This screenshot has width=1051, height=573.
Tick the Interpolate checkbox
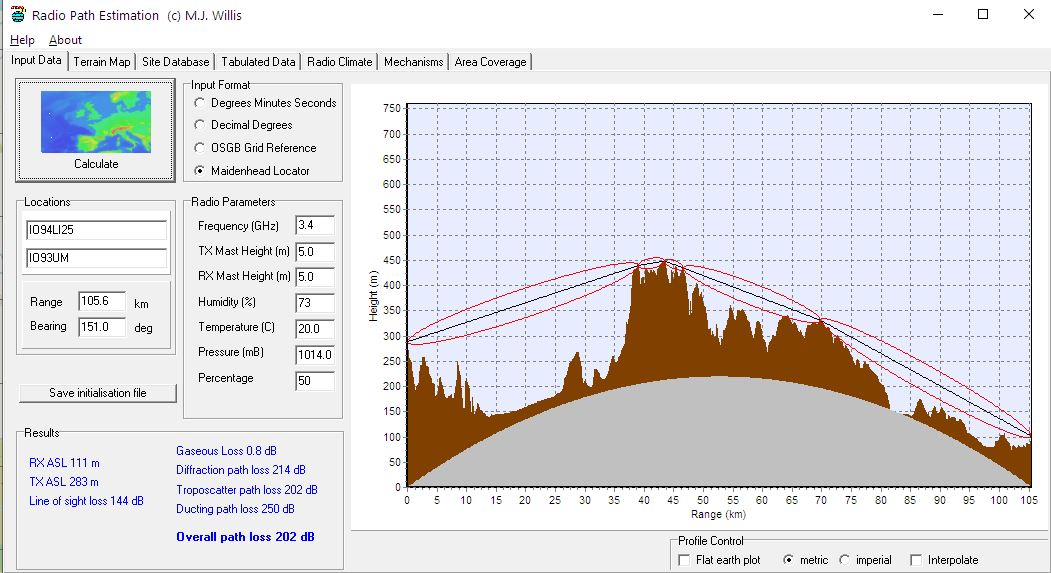pyautogui.click(x=916, y=560)
